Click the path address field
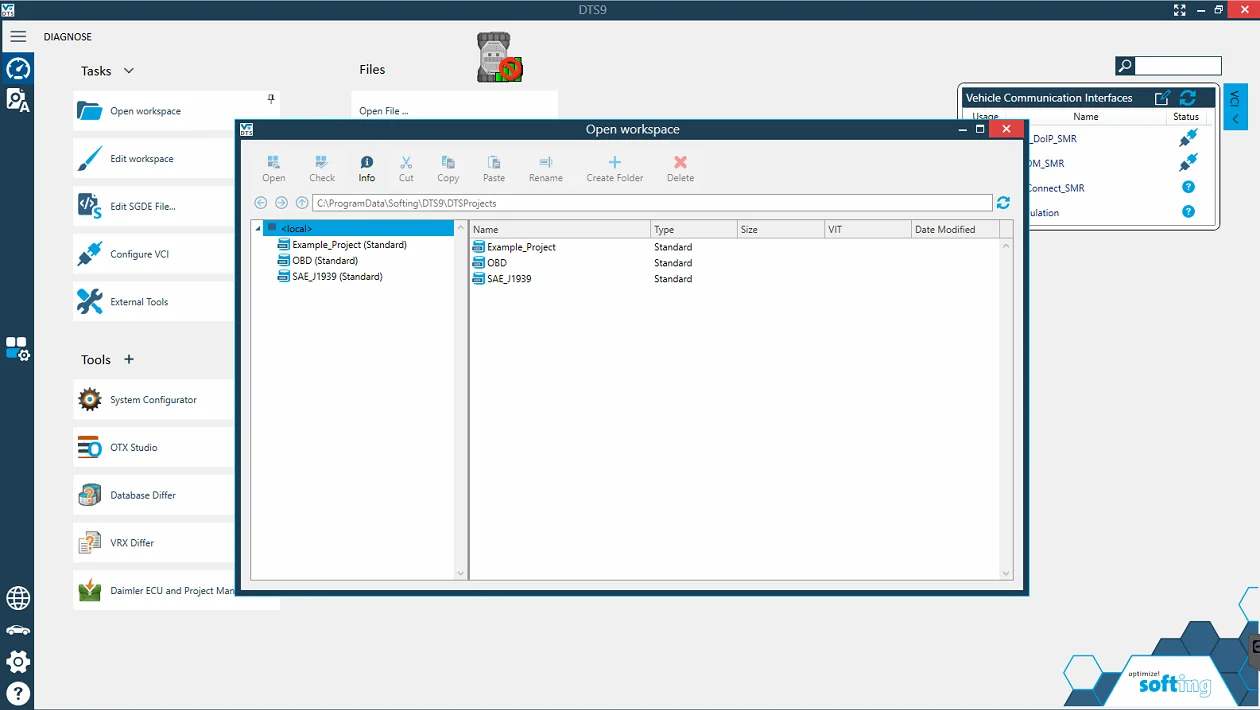 [652, 203]
